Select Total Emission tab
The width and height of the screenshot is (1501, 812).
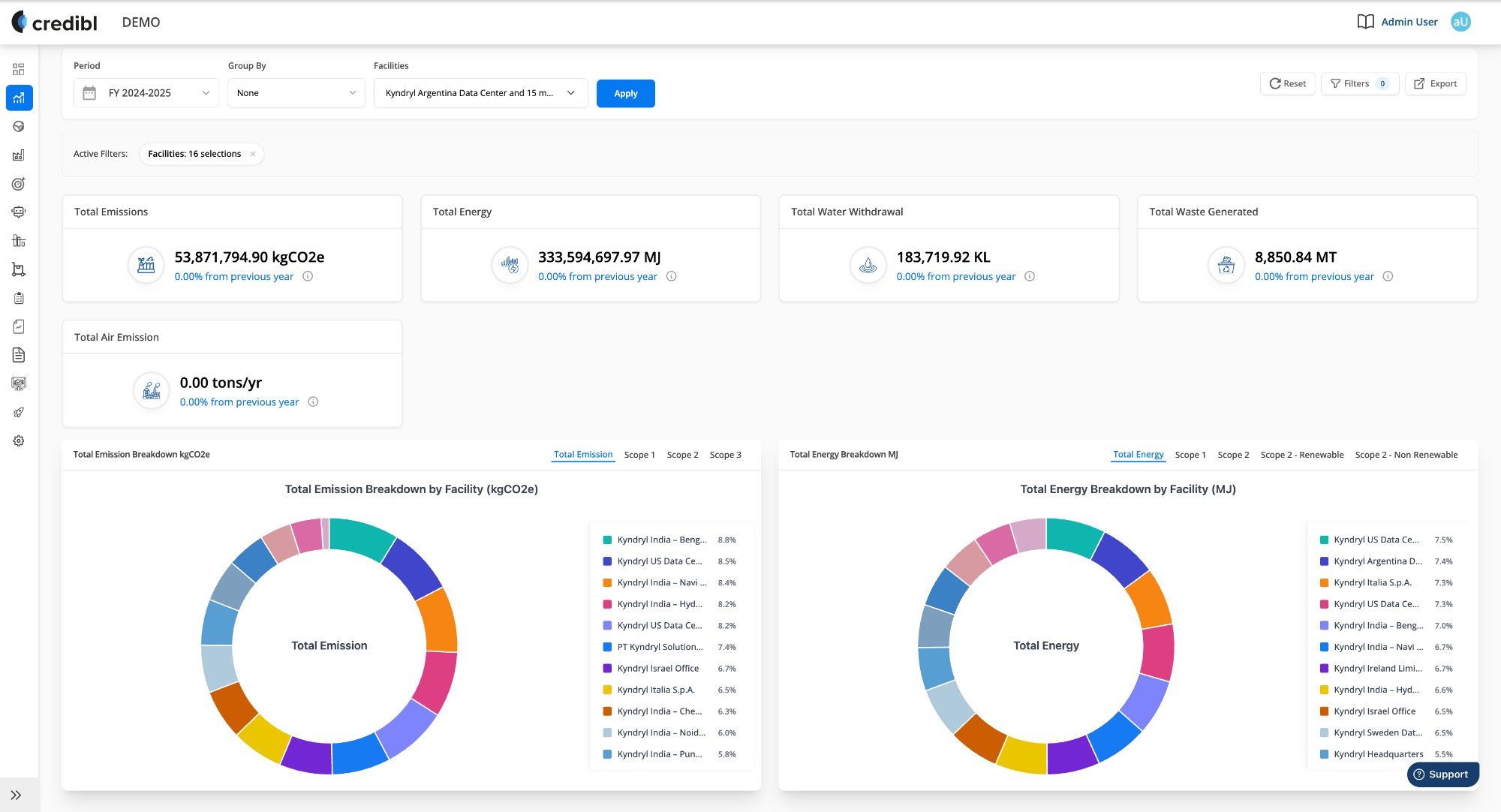tap(583, 455)
